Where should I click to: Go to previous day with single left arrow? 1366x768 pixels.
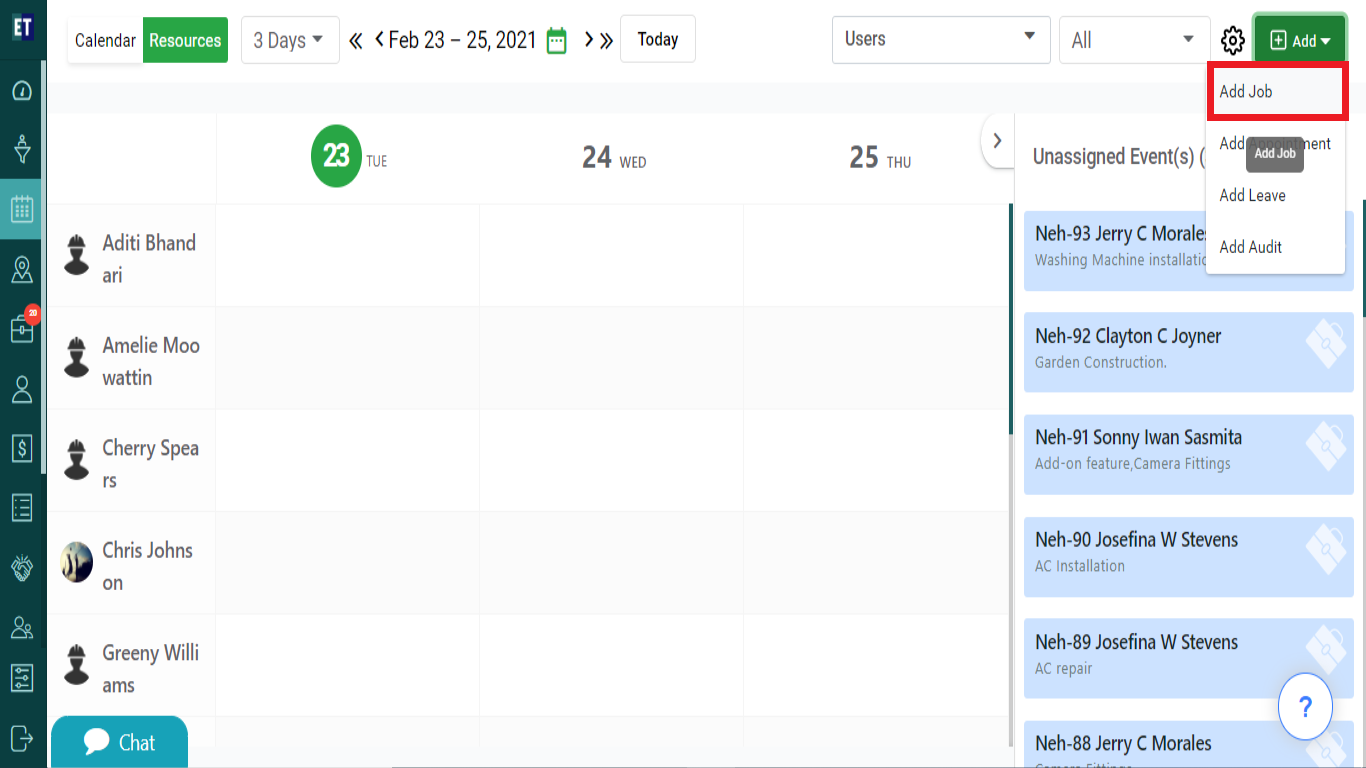[x=379, y=40]
